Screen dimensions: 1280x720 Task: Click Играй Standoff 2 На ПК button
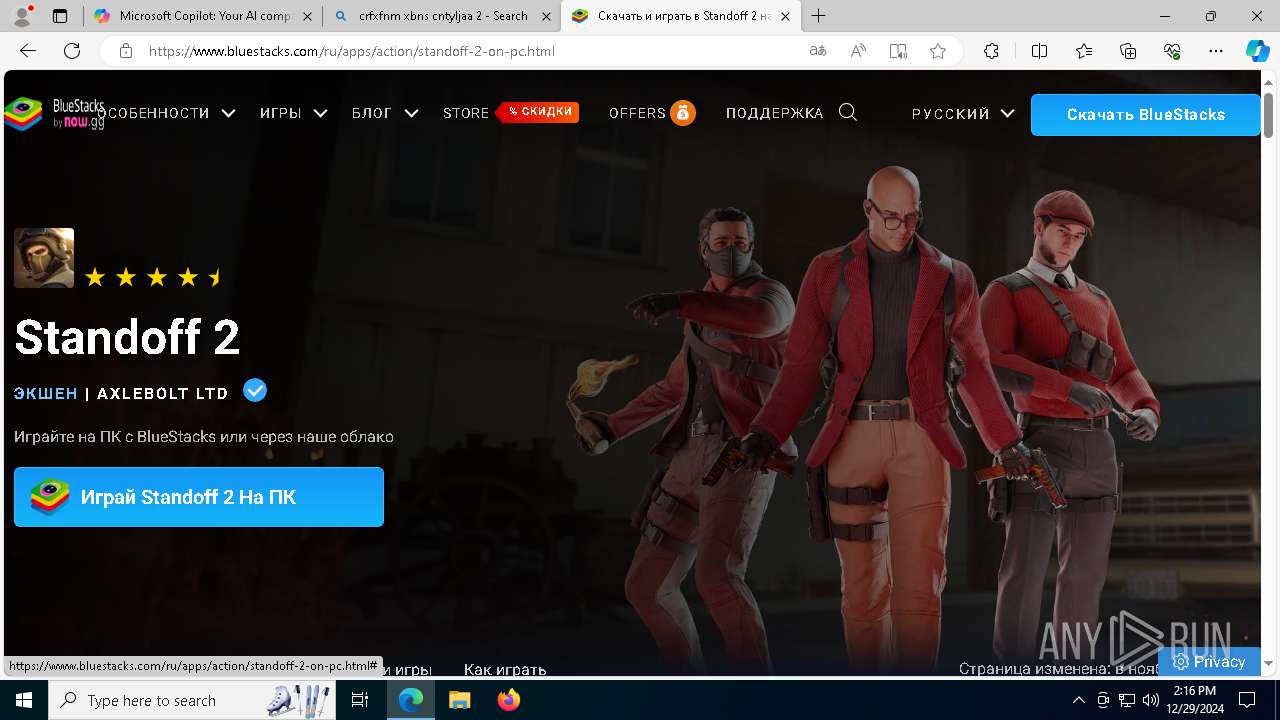199,497
